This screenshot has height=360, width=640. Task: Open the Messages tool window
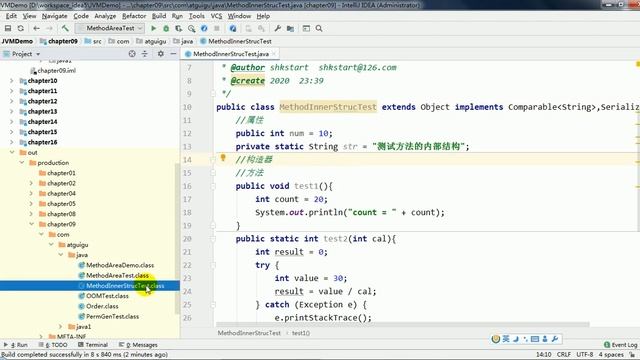[x=138, y=345]
